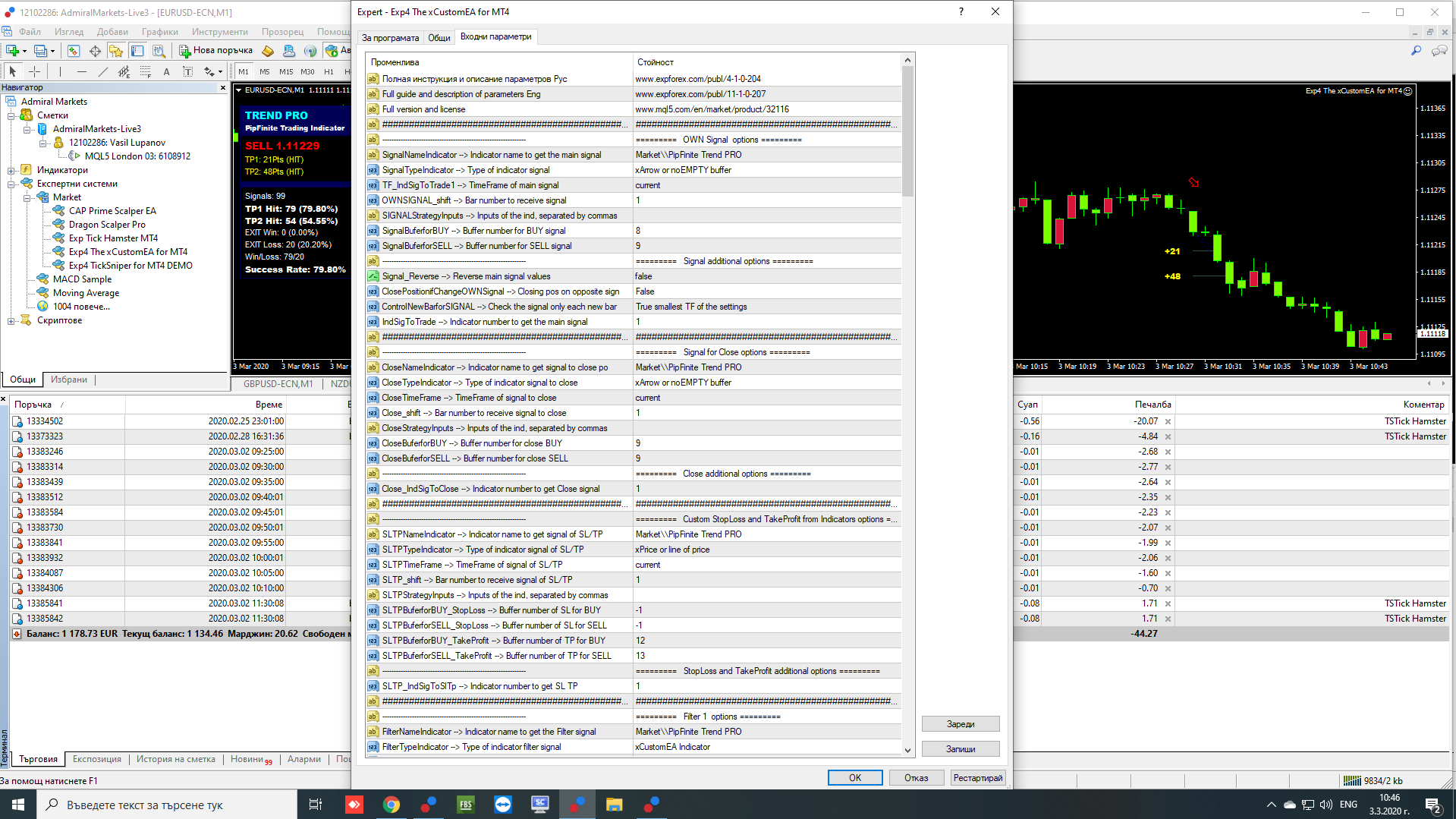
Task: Select the equidistant channel tool
Action: pyautogui.click(x=124, y=71)
